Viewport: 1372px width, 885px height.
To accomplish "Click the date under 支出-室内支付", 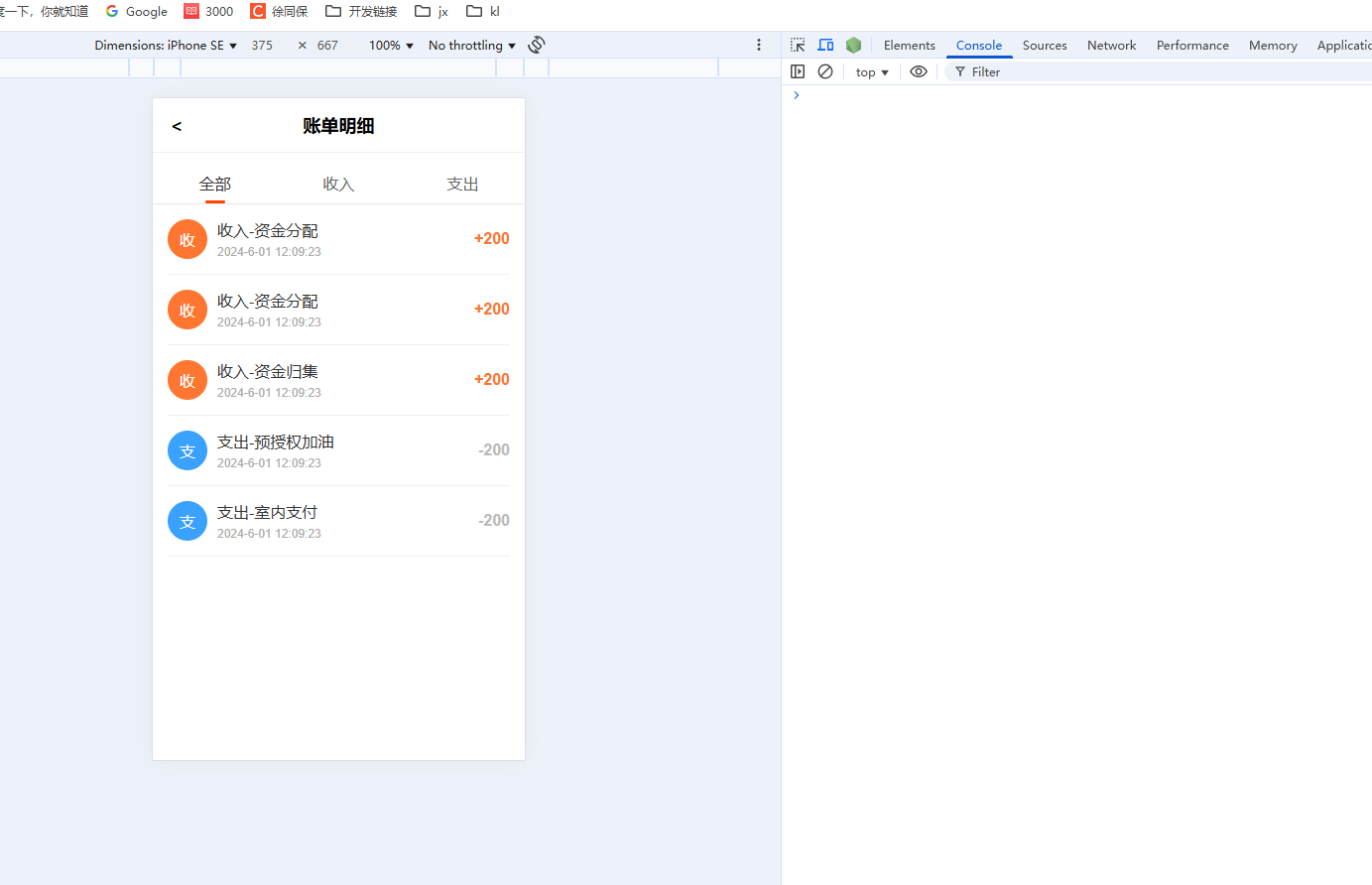I will pos(270,534).
